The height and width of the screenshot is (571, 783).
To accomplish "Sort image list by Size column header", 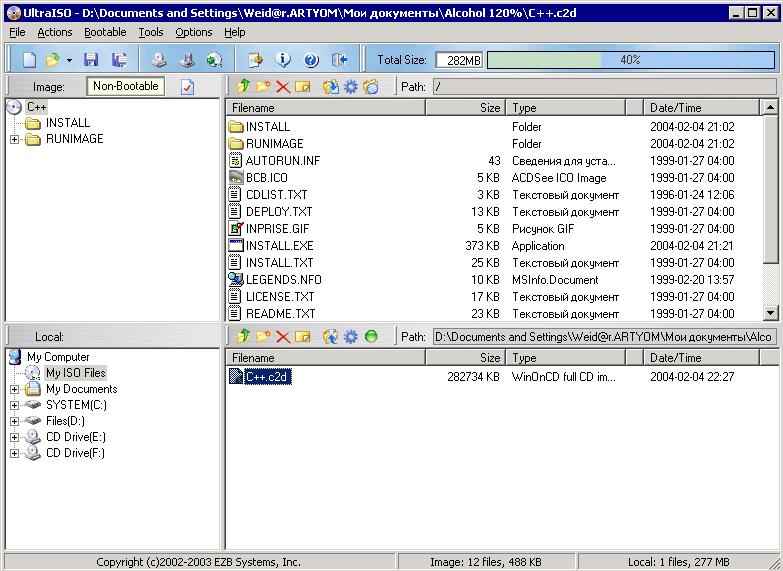I will point(465,108).
